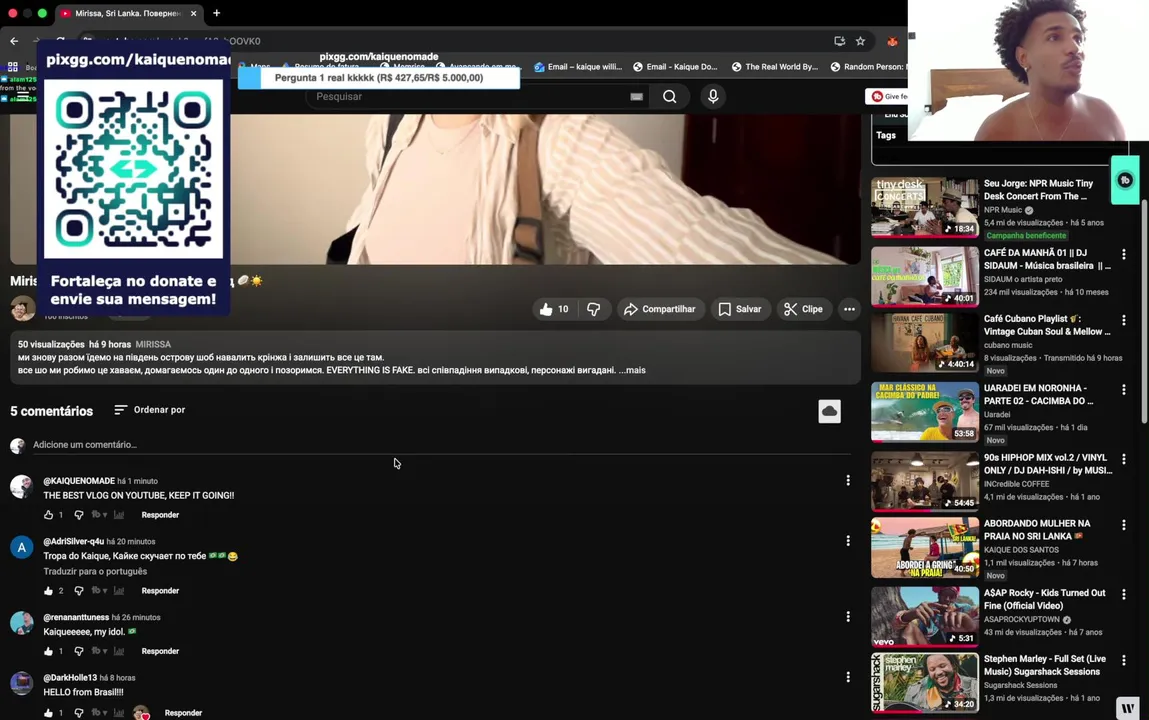
Task: Save the video with Salvar
Action: point(740,309)
